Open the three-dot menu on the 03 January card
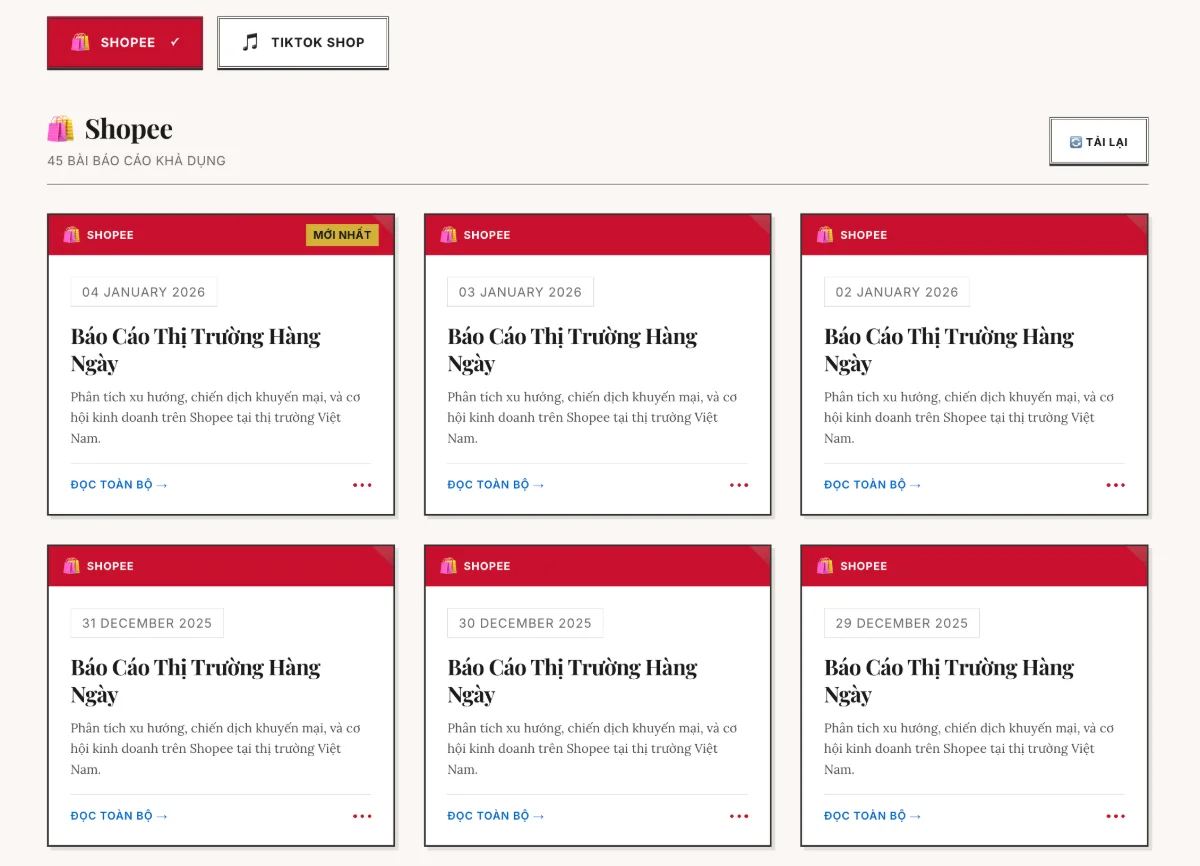 point(739,485)
